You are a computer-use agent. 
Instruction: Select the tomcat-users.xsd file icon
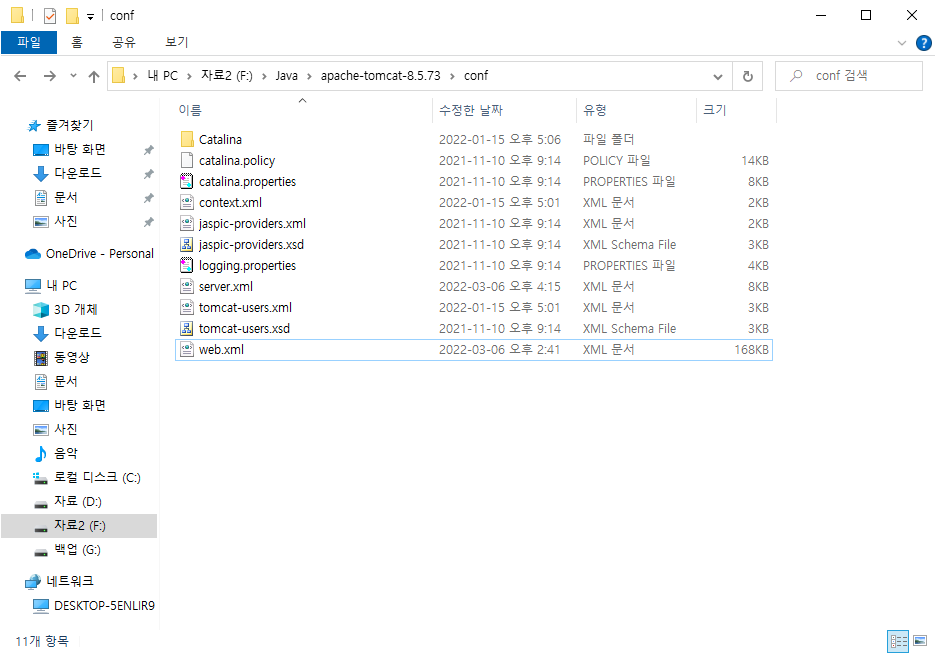[187, 328]
